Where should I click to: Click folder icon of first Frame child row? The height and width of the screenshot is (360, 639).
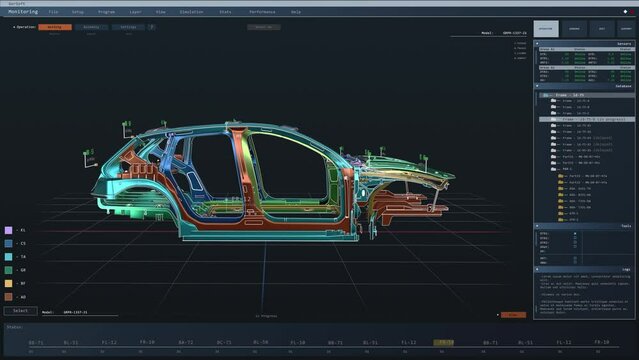(x=553, y=101)
